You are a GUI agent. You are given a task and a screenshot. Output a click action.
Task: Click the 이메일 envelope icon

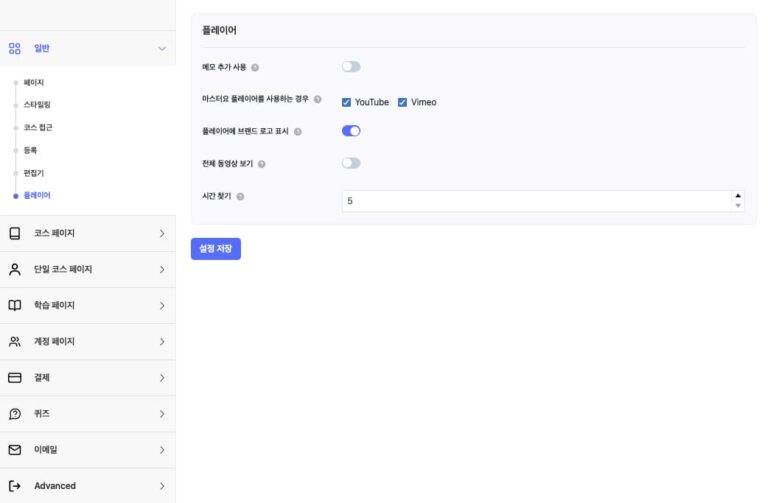[15, 450]
